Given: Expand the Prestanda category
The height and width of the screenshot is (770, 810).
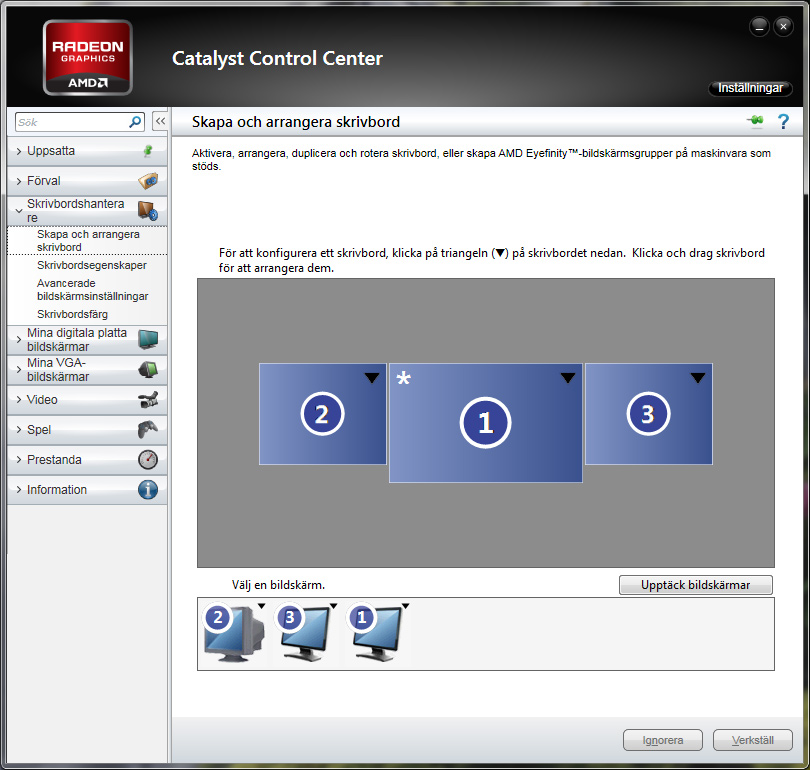Looking at the screenshot, I should click(54, 460).
